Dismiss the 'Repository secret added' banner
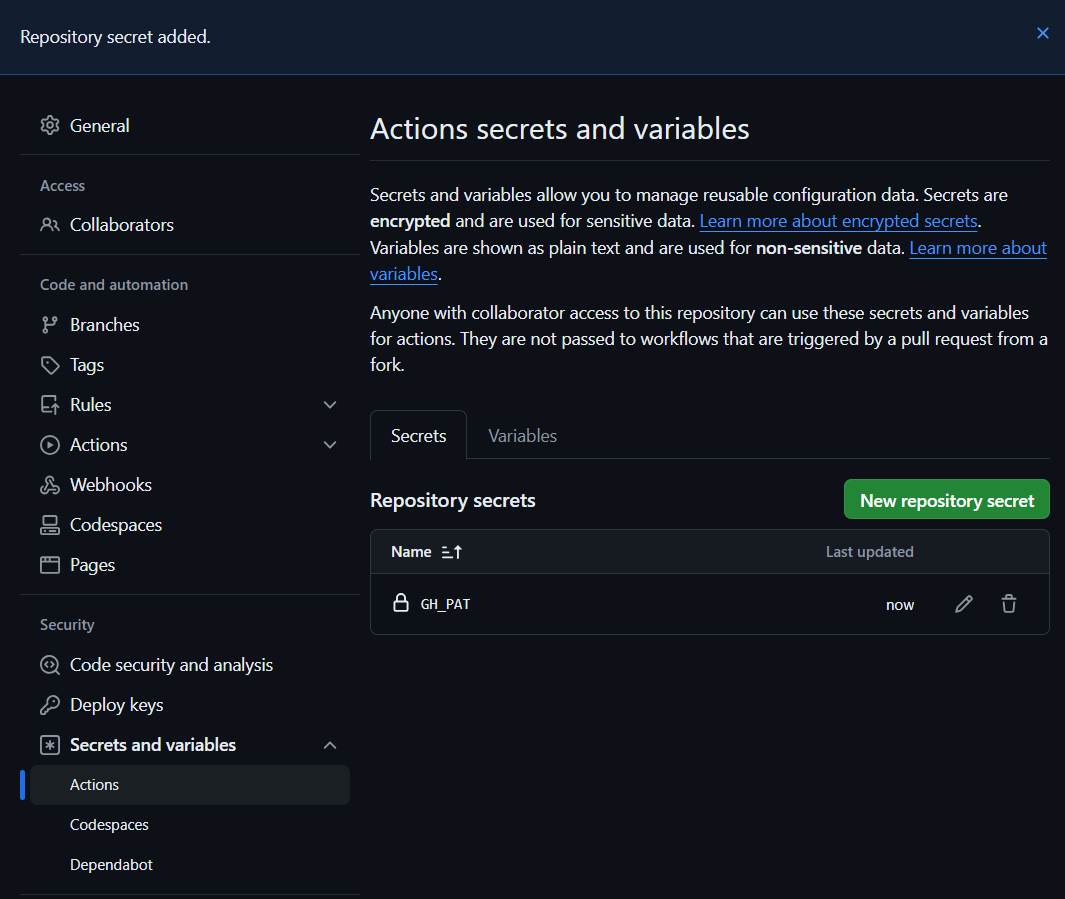 1043,33
